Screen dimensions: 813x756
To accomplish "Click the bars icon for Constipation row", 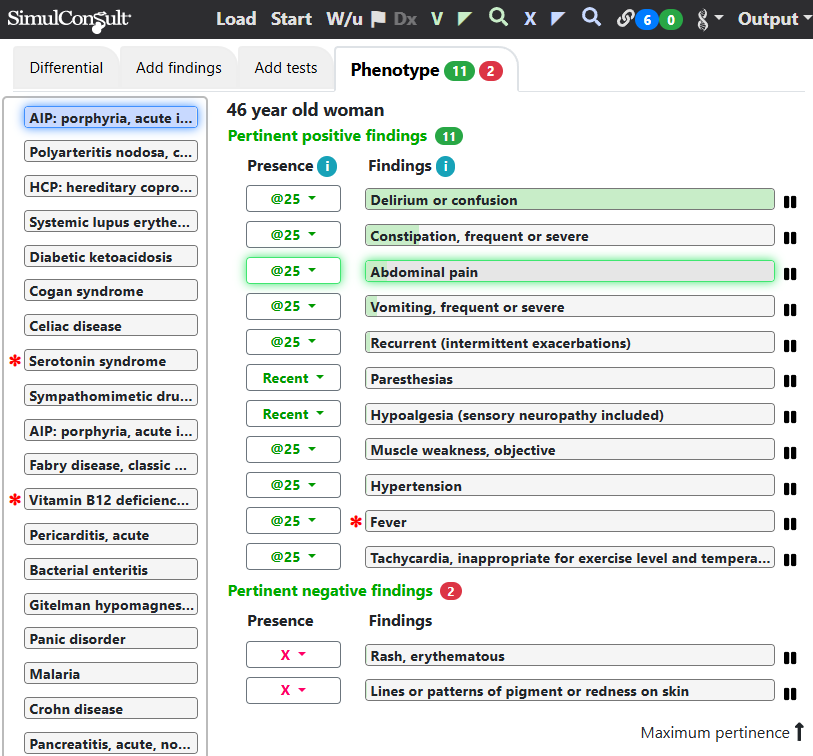I will pyautogui.click(x=790, y=238).
